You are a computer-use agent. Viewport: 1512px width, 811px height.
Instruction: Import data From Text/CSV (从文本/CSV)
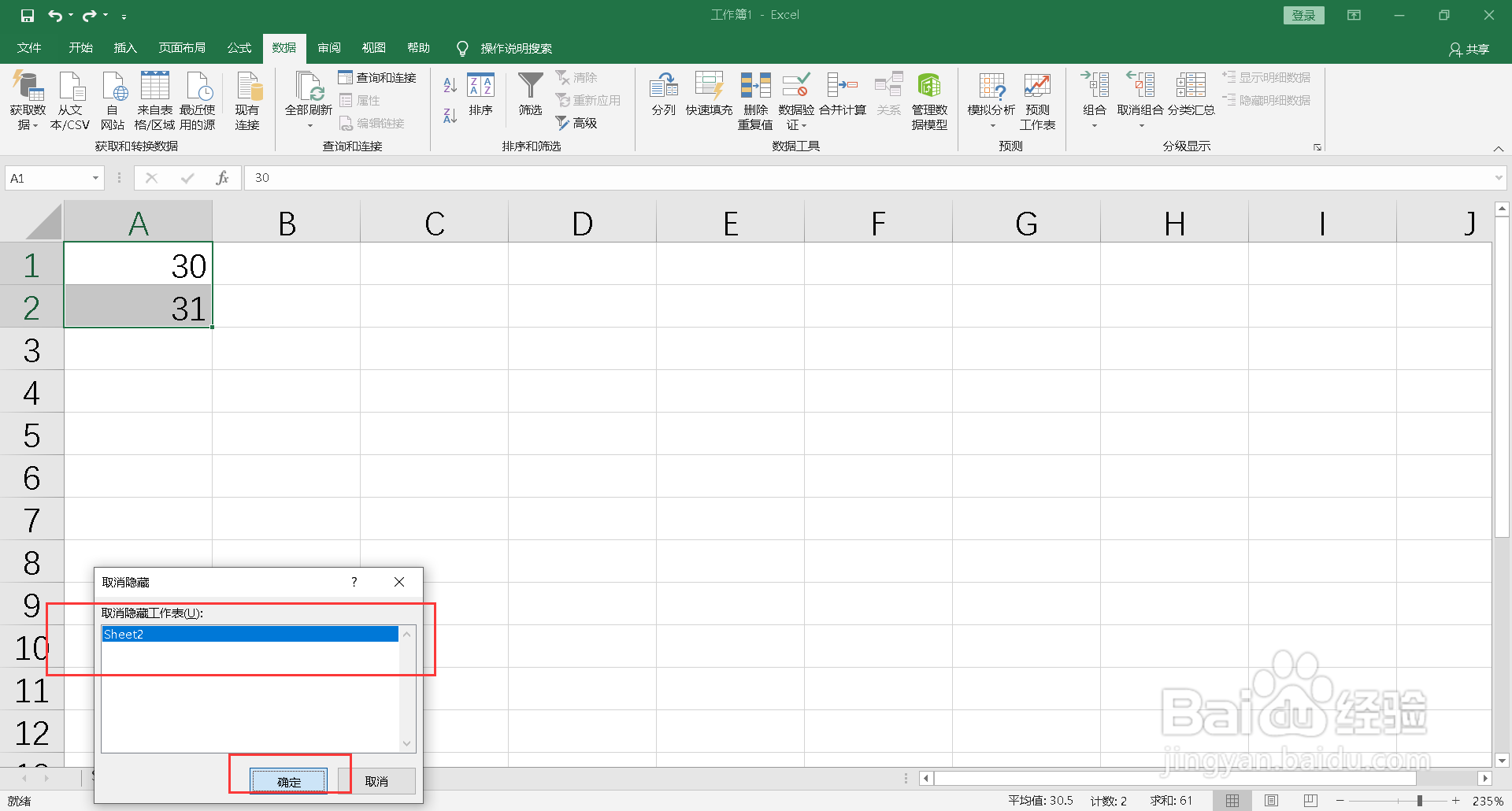coord(70,101)
